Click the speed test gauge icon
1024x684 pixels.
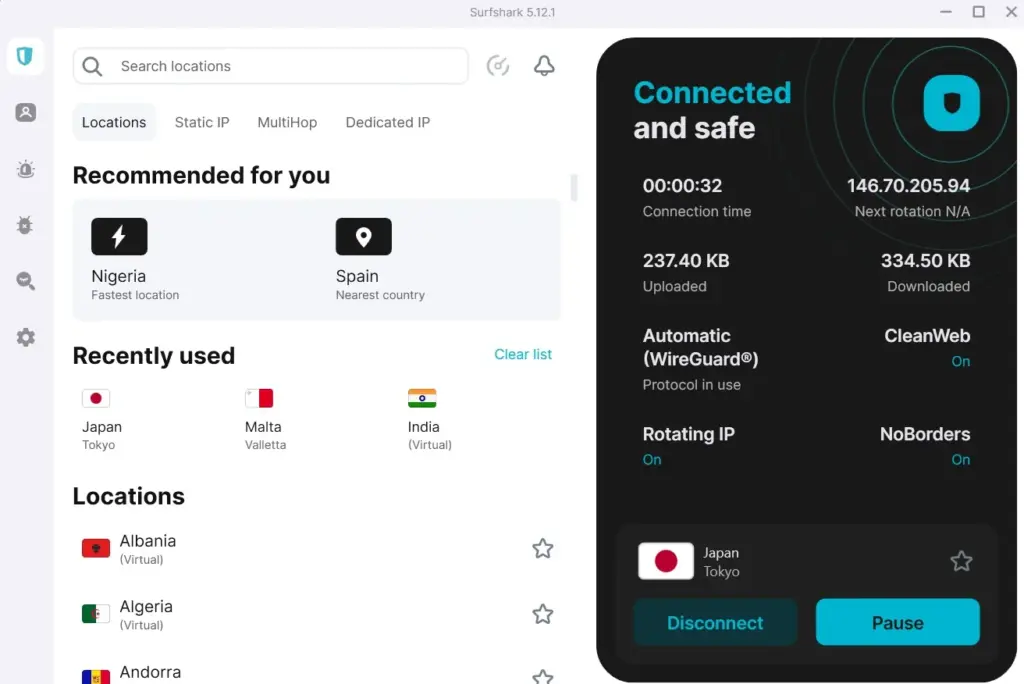point(497,66)
